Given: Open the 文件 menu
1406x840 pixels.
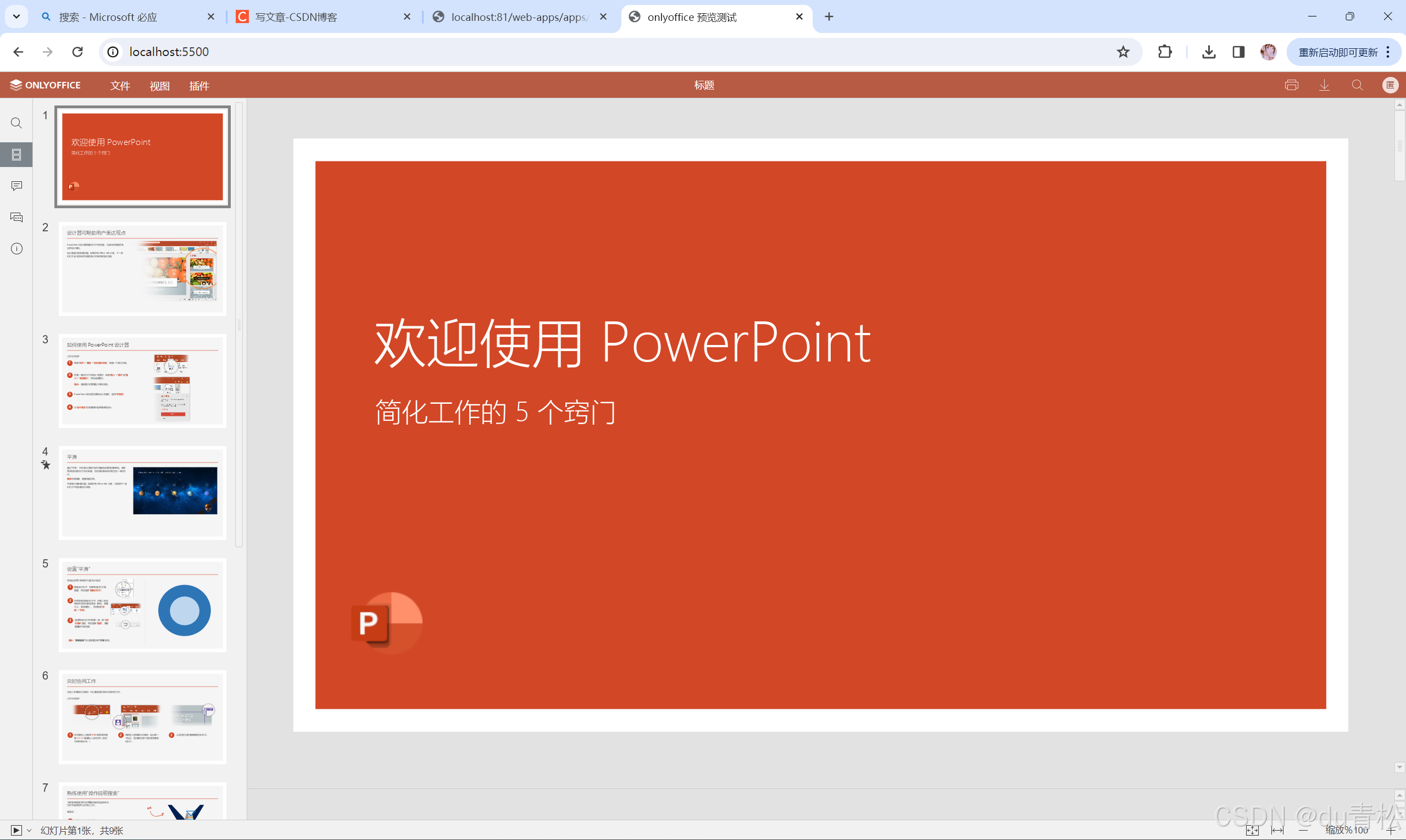Looking at the screenshot, I should 120,86.
